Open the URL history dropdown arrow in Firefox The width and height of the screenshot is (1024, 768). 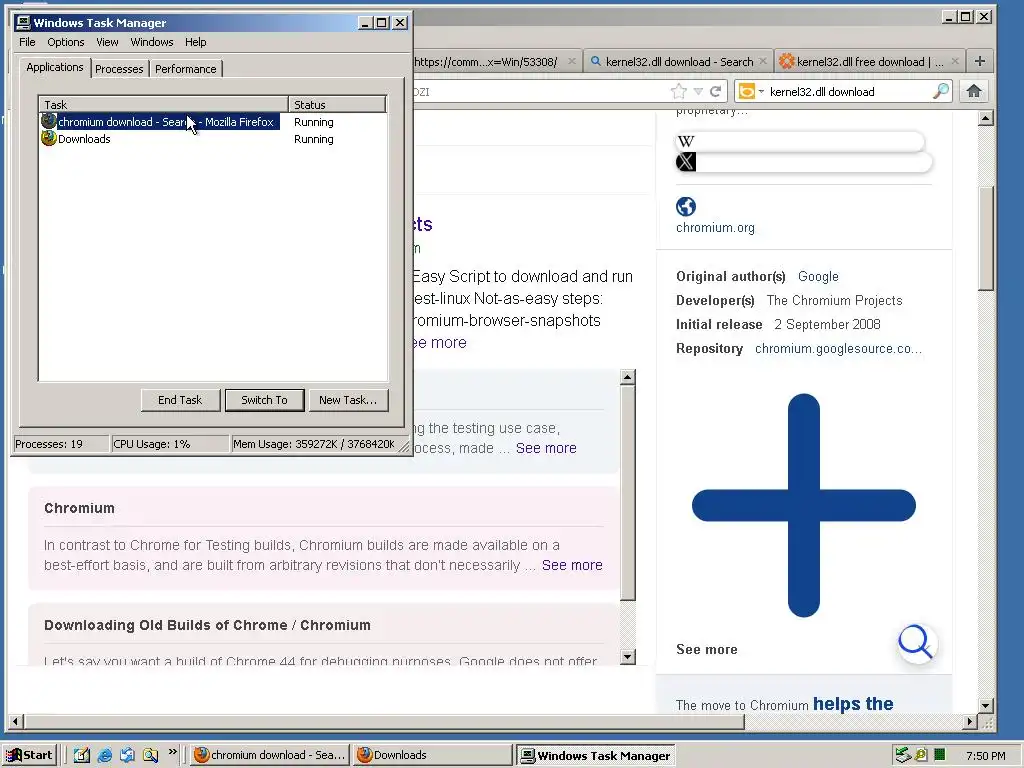698,91
